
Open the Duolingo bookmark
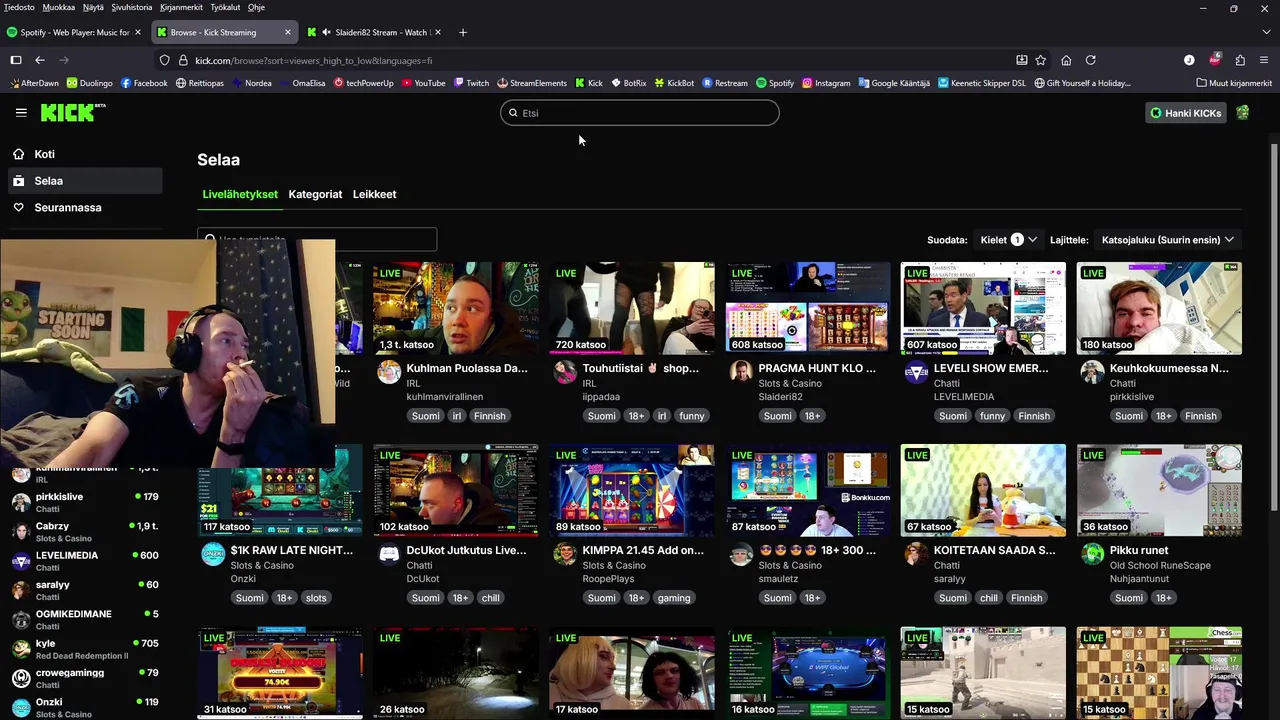(90, 83)
